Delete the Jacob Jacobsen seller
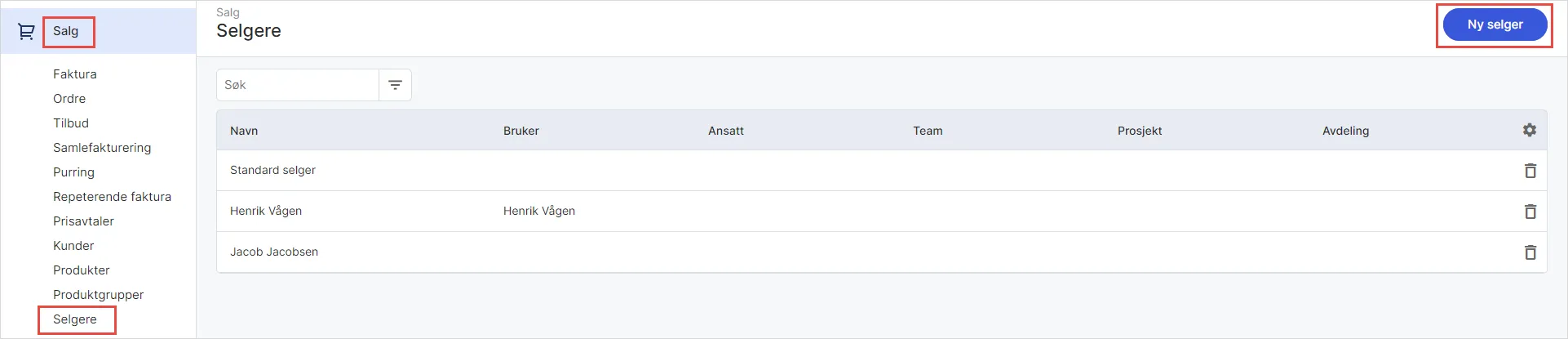This screenshot has width=1568, height=339. tap(1530, 252)
